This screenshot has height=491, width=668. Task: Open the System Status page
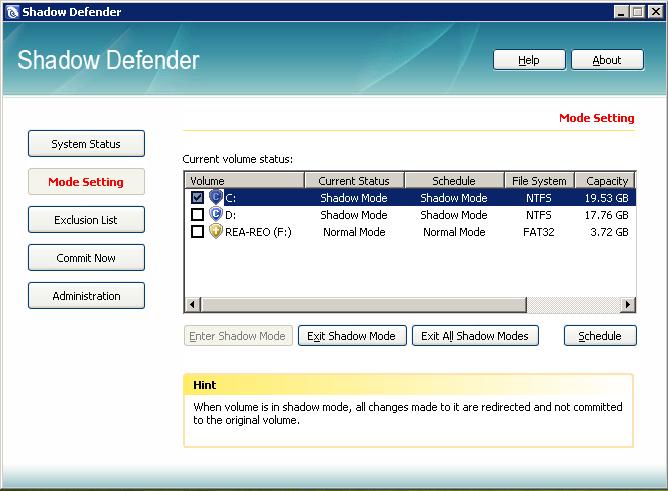pos(86,144)
